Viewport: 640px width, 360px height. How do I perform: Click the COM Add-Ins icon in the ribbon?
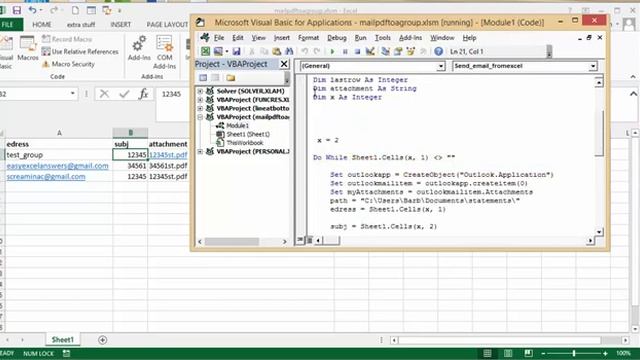pyautogui.click(x=164, y=52)
